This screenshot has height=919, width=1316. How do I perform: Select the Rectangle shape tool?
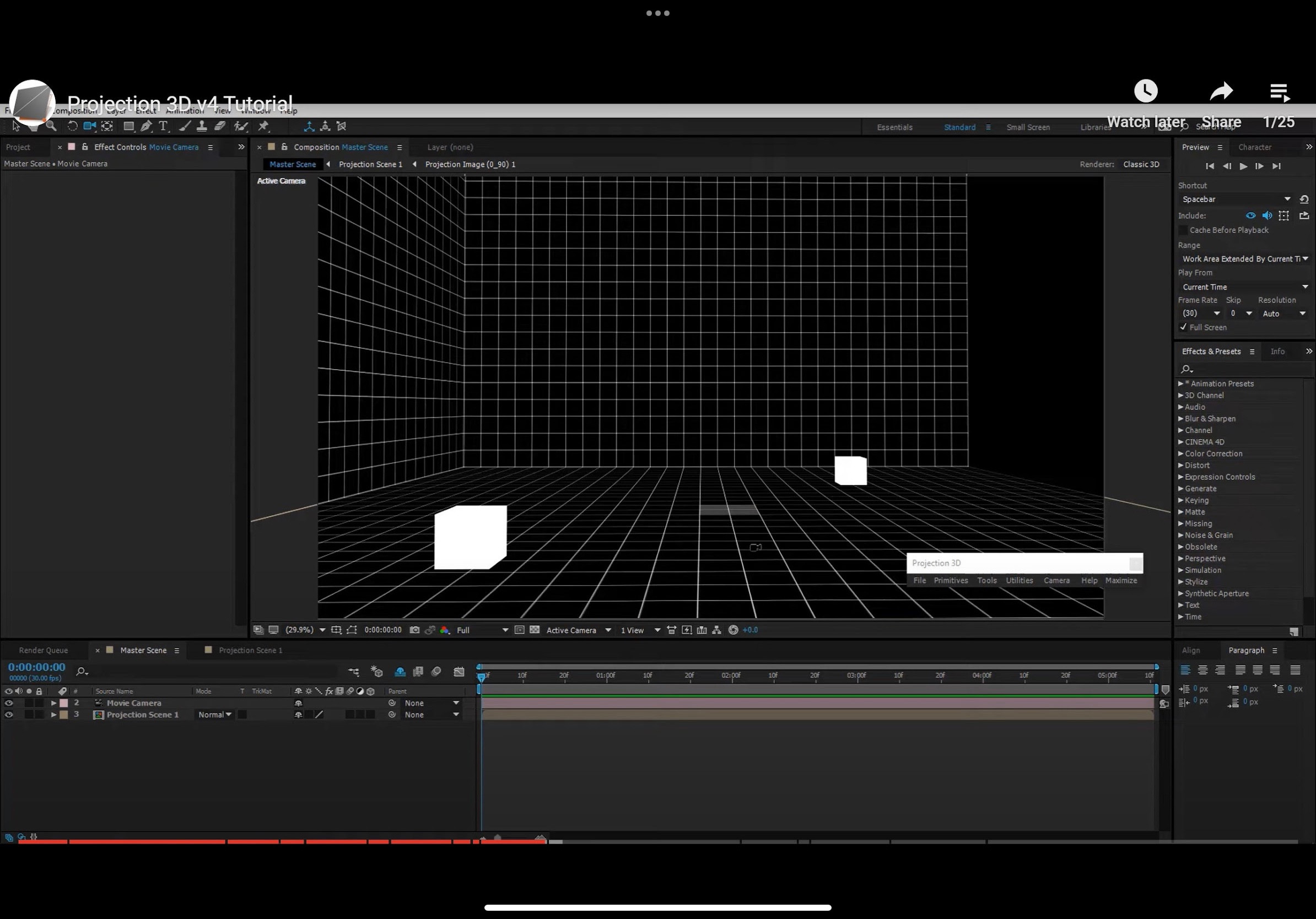(x=129, y=126)
